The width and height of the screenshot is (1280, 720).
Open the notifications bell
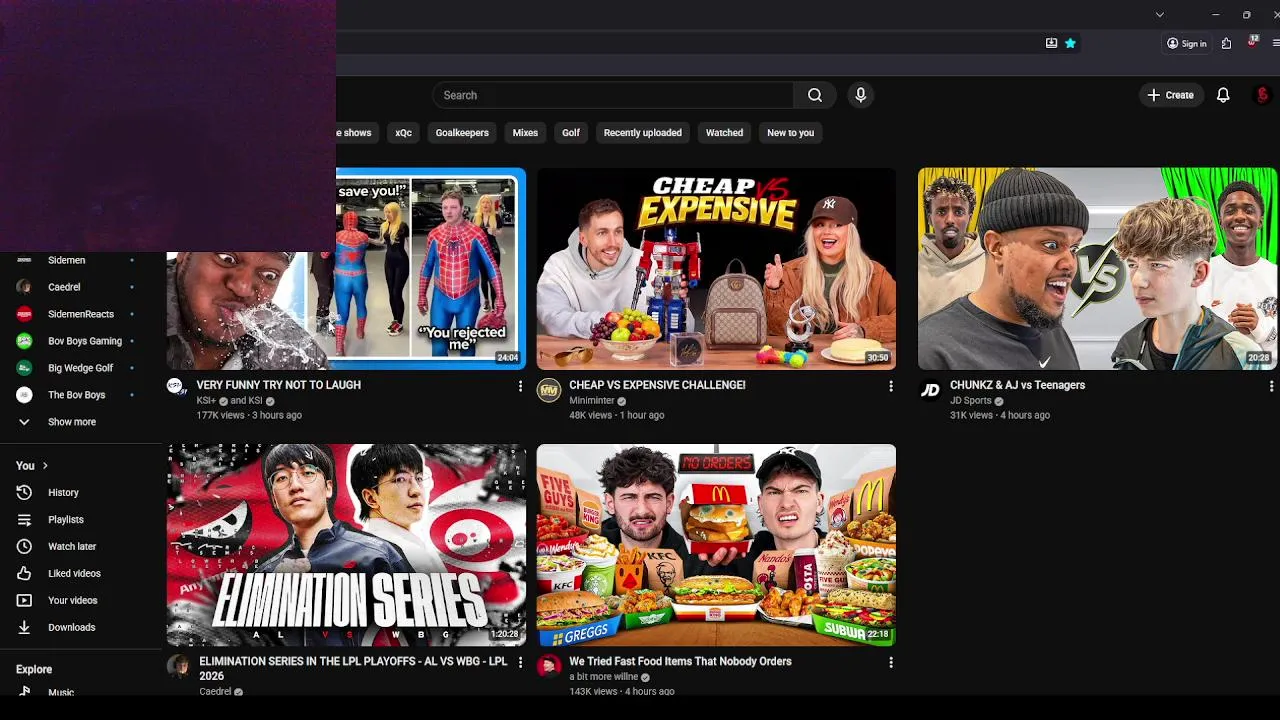[x=1223, y=95]
